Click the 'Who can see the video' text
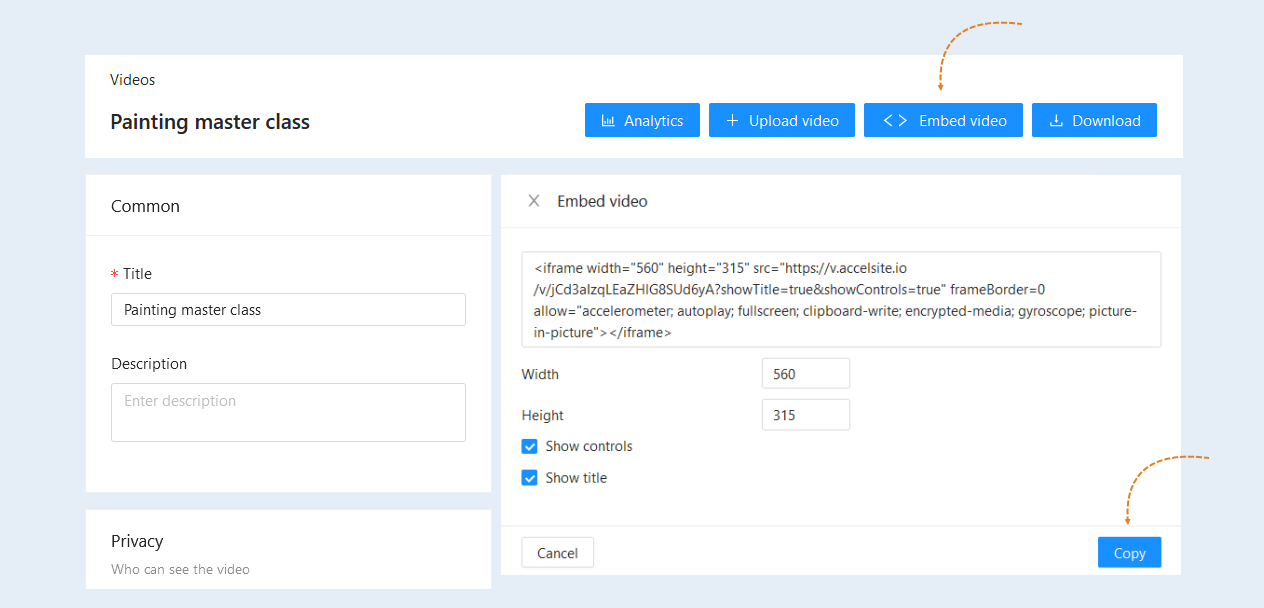The image size is (1264, 608). [x=180, y=570]
